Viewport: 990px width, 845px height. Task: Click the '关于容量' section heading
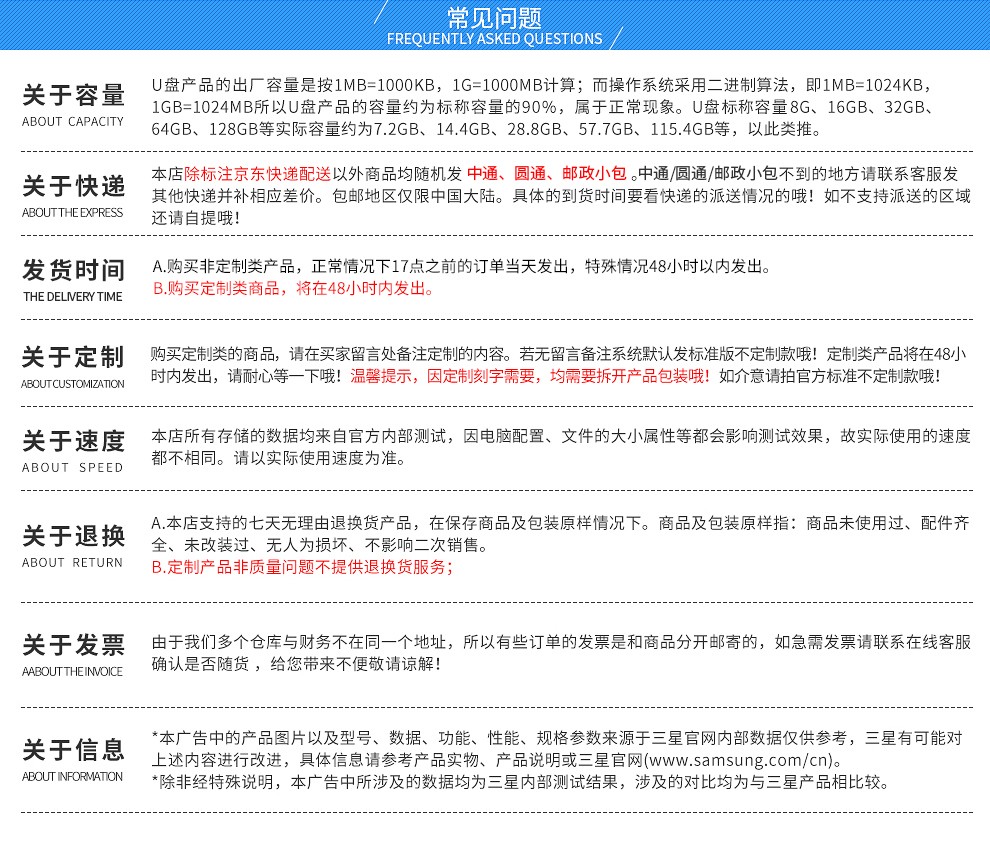pyautogui.click(x=73, y=95)
